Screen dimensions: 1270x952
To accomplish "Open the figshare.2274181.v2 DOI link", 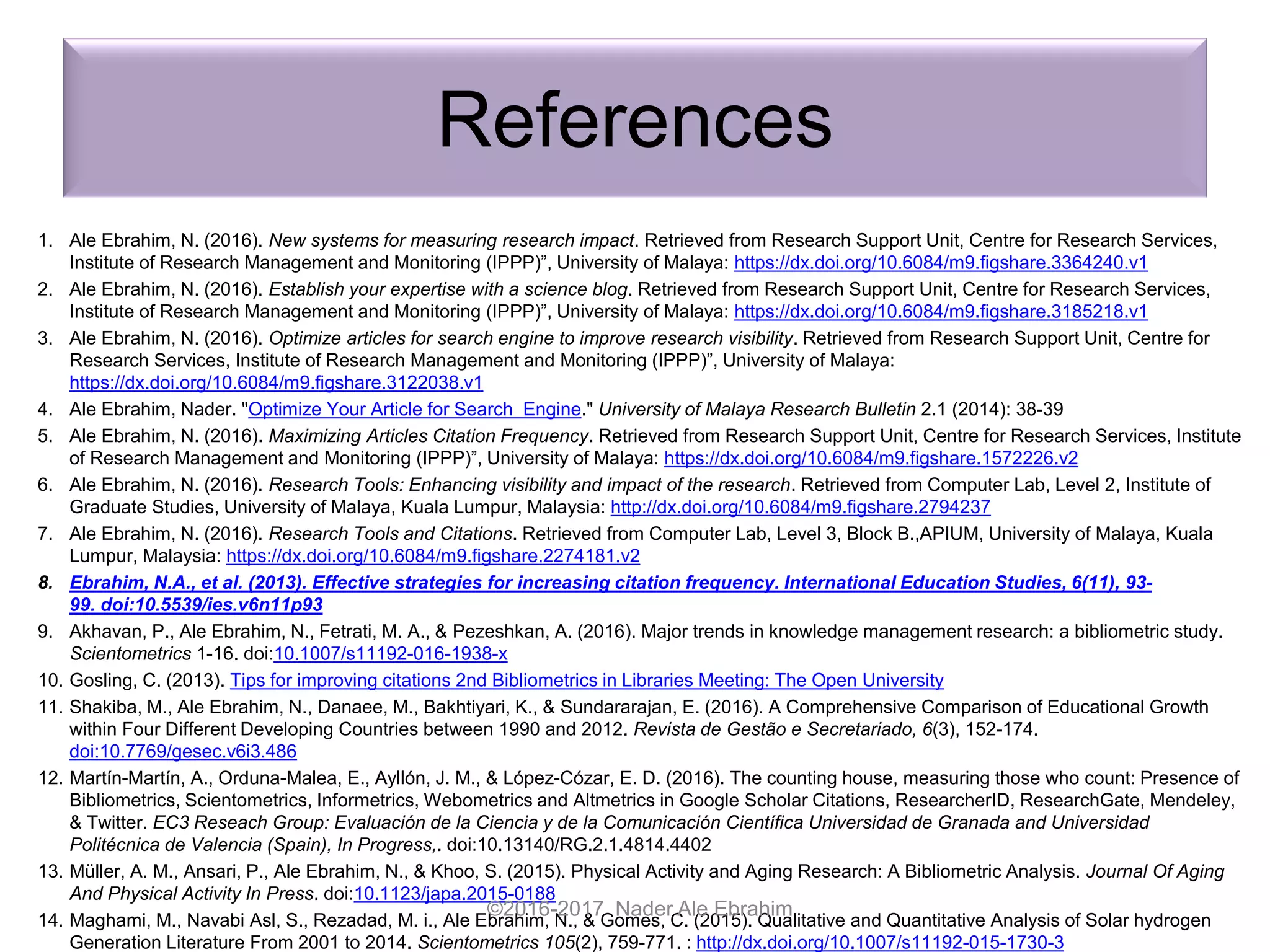I will pyautogui.click(x=433, y=556).
